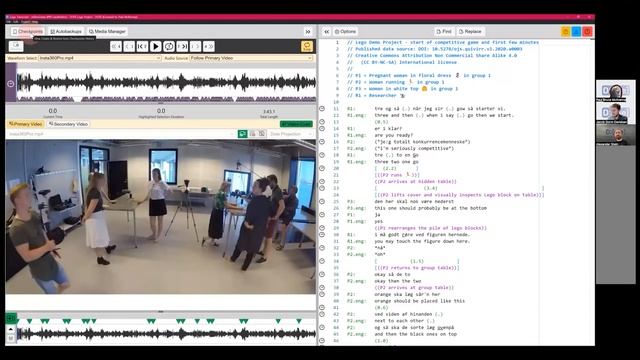Switch to the Primary Video tab
The image size is (640, 360).
coord(26,124)
